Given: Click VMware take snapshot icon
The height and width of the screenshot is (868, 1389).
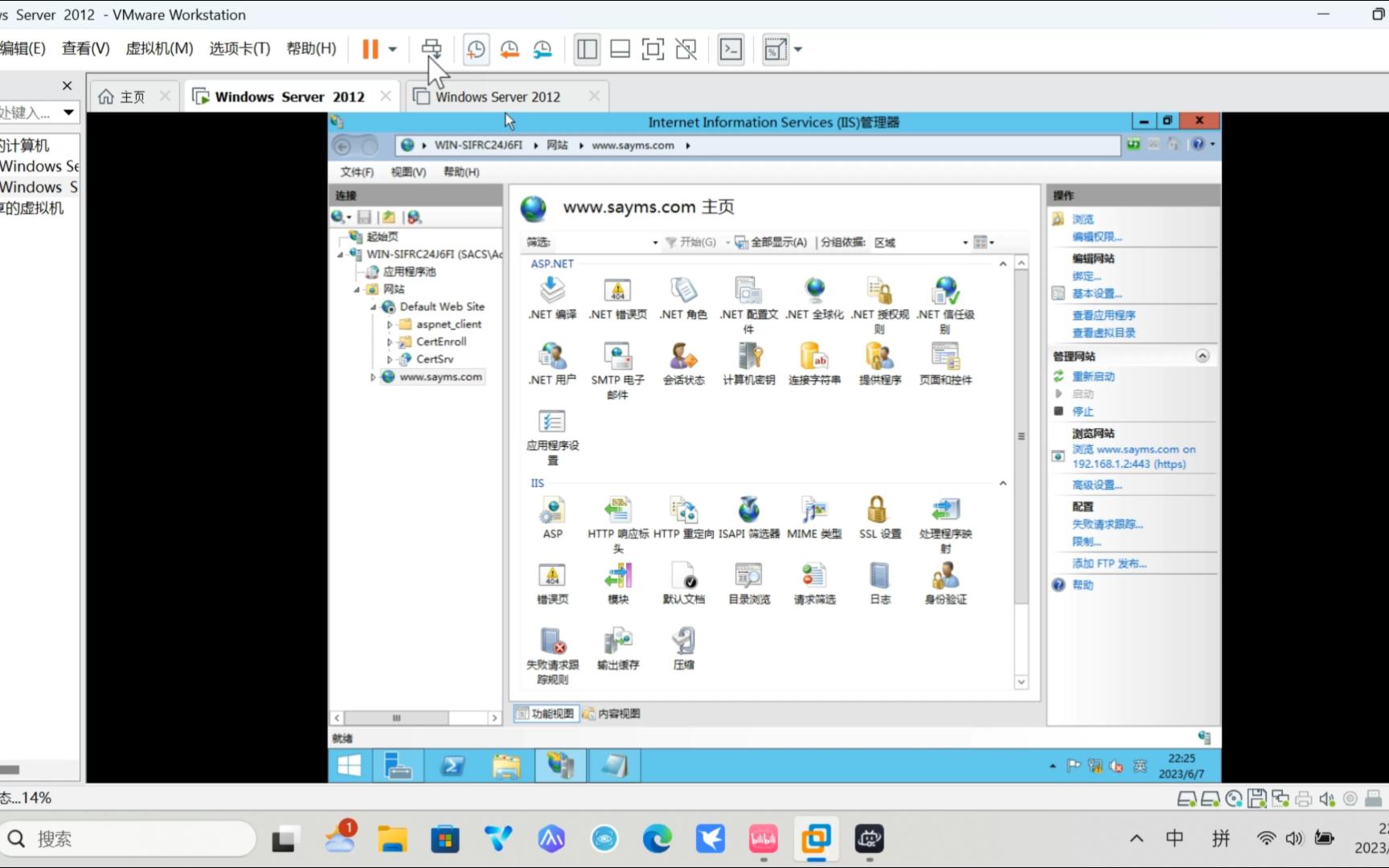Looking at the screenshot, I should pyautogui.click(x=476, y=49).
